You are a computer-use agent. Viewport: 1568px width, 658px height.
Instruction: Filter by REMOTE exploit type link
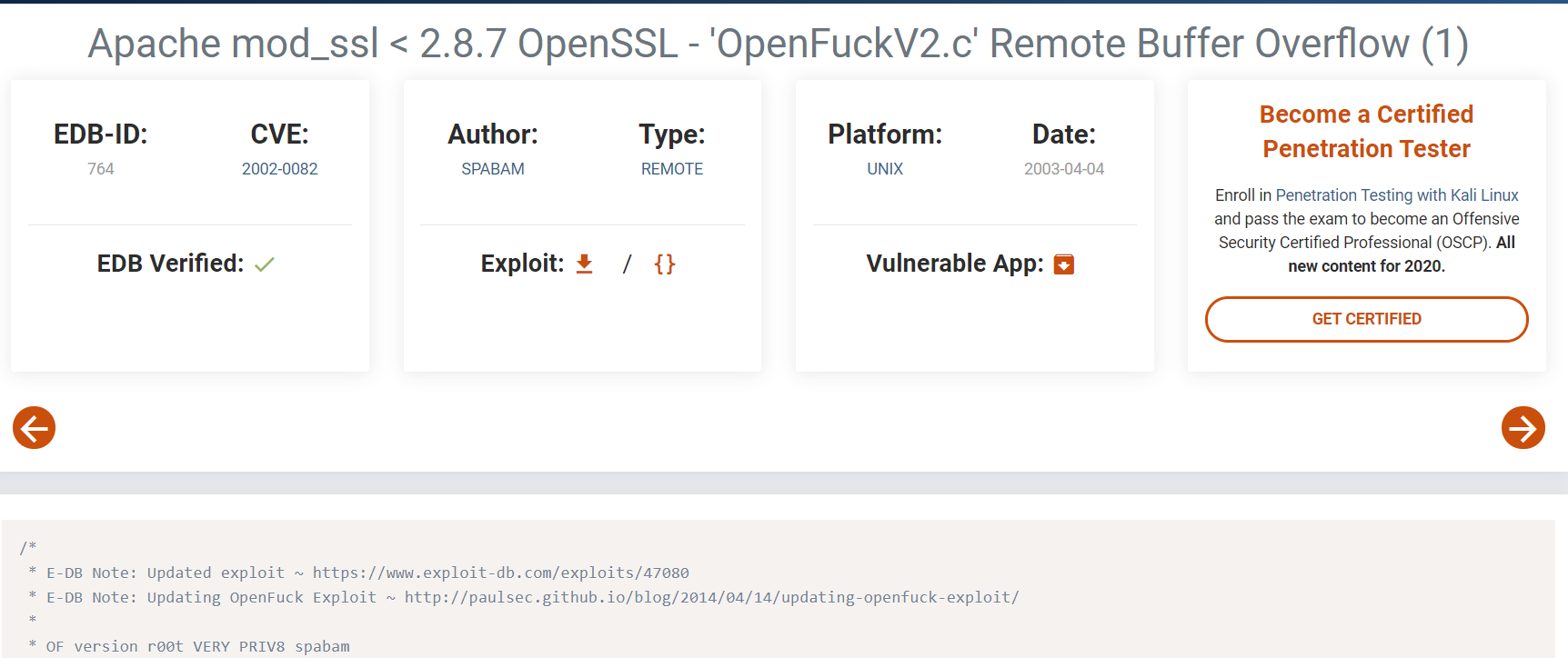click(671, 169)
